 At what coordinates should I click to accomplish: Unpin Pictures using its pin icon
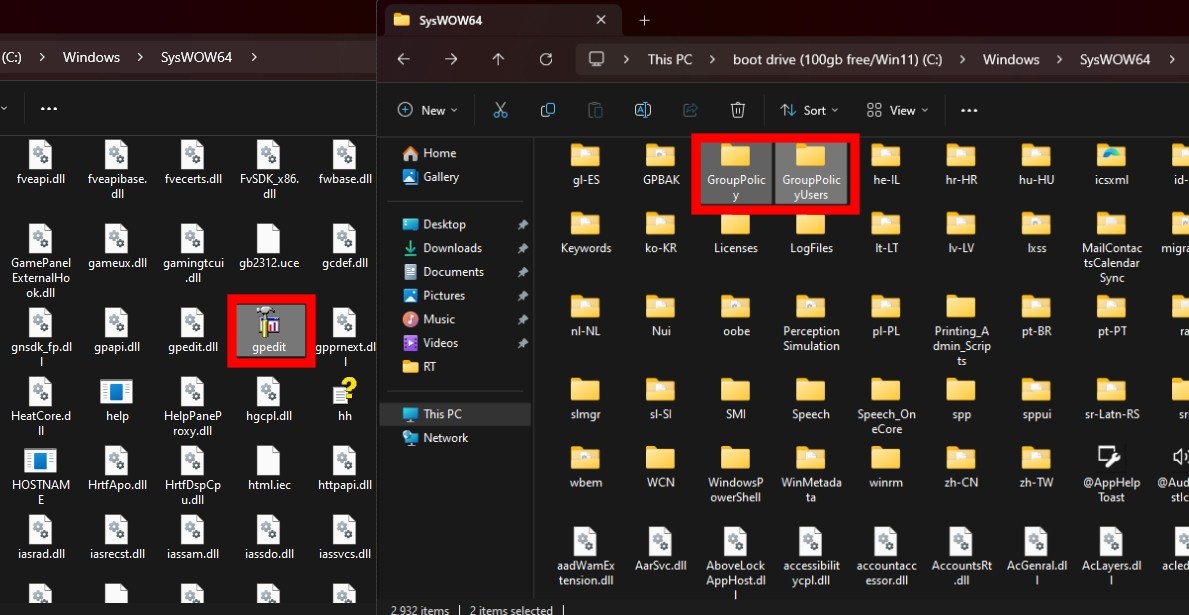[x=522, y=296]
